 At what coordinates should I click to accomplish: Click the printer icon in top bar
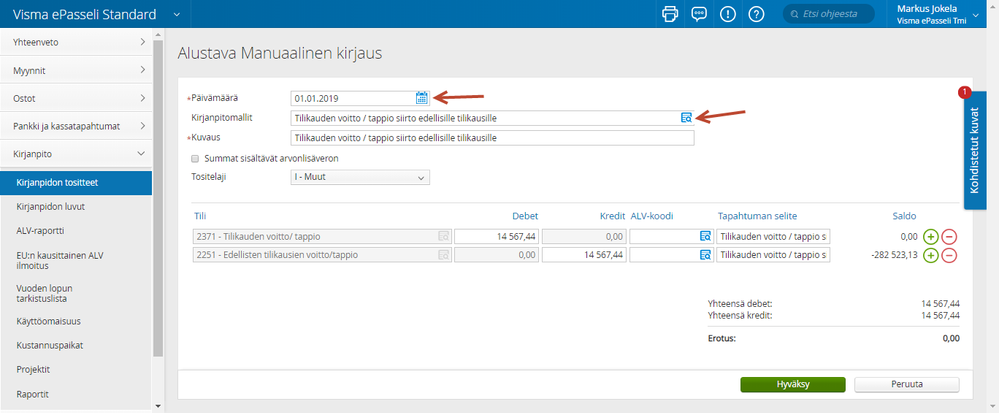coord(670,14)
